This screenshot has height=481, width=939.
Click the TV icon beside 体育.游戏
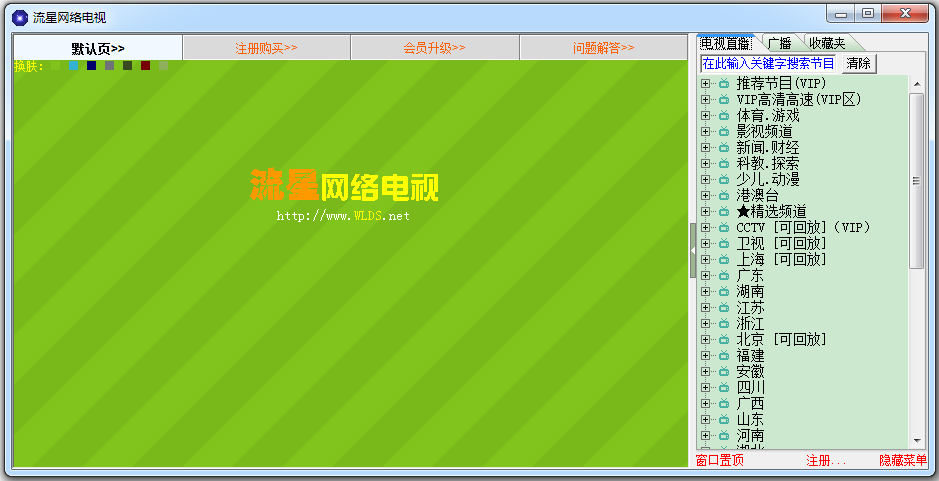pyautogui.click(x=723, y=116)
